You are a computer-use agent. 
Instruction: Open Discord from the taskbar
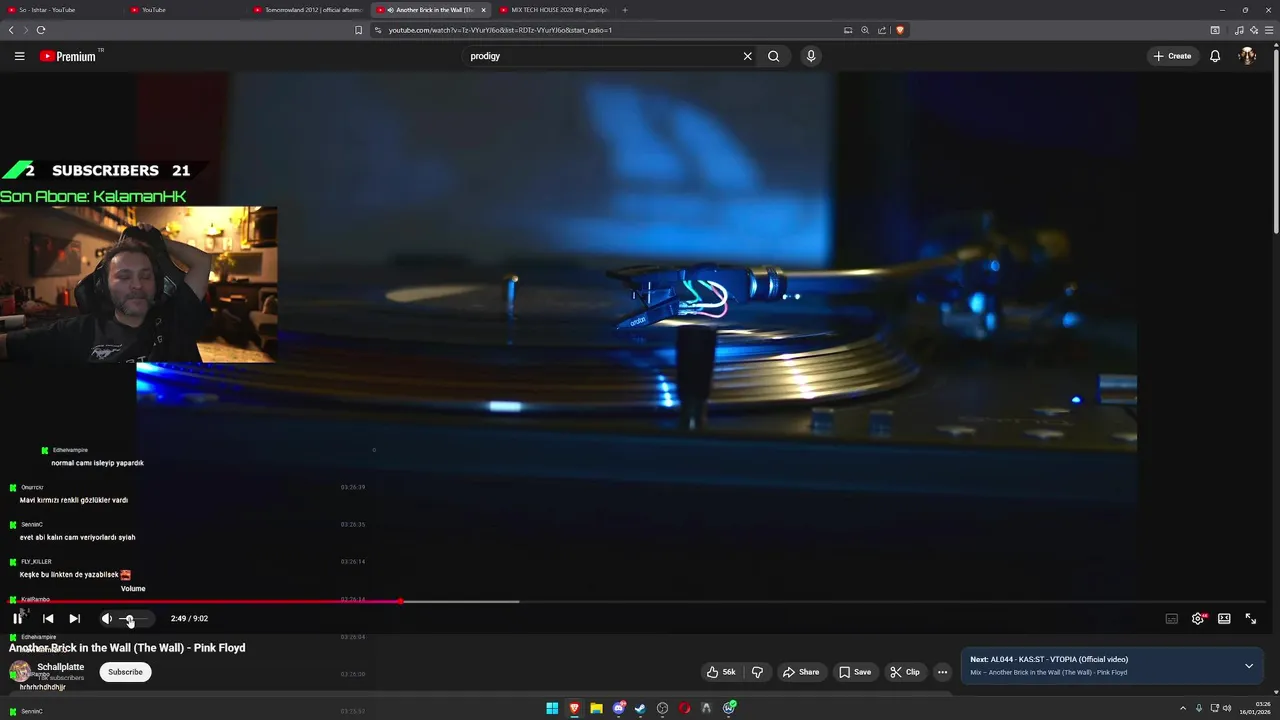coord(619,708)
